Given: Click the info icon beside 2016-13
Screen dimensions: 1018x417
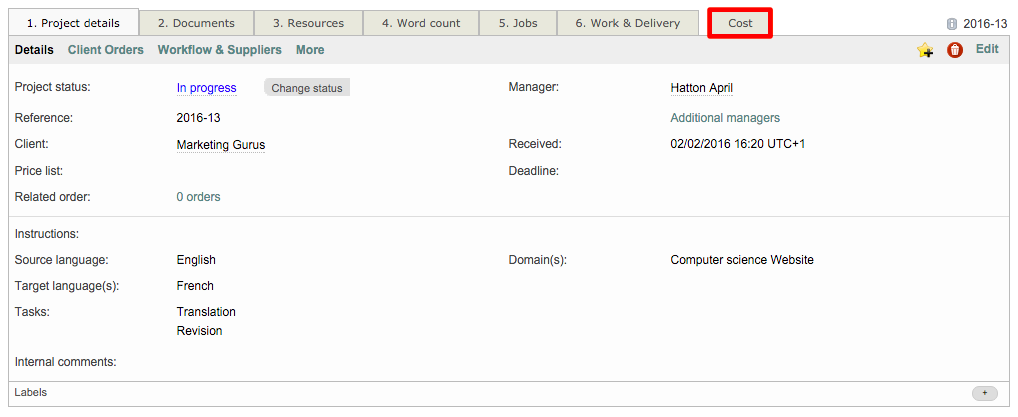Looking at the screenshot, I should tap(951, 24).
